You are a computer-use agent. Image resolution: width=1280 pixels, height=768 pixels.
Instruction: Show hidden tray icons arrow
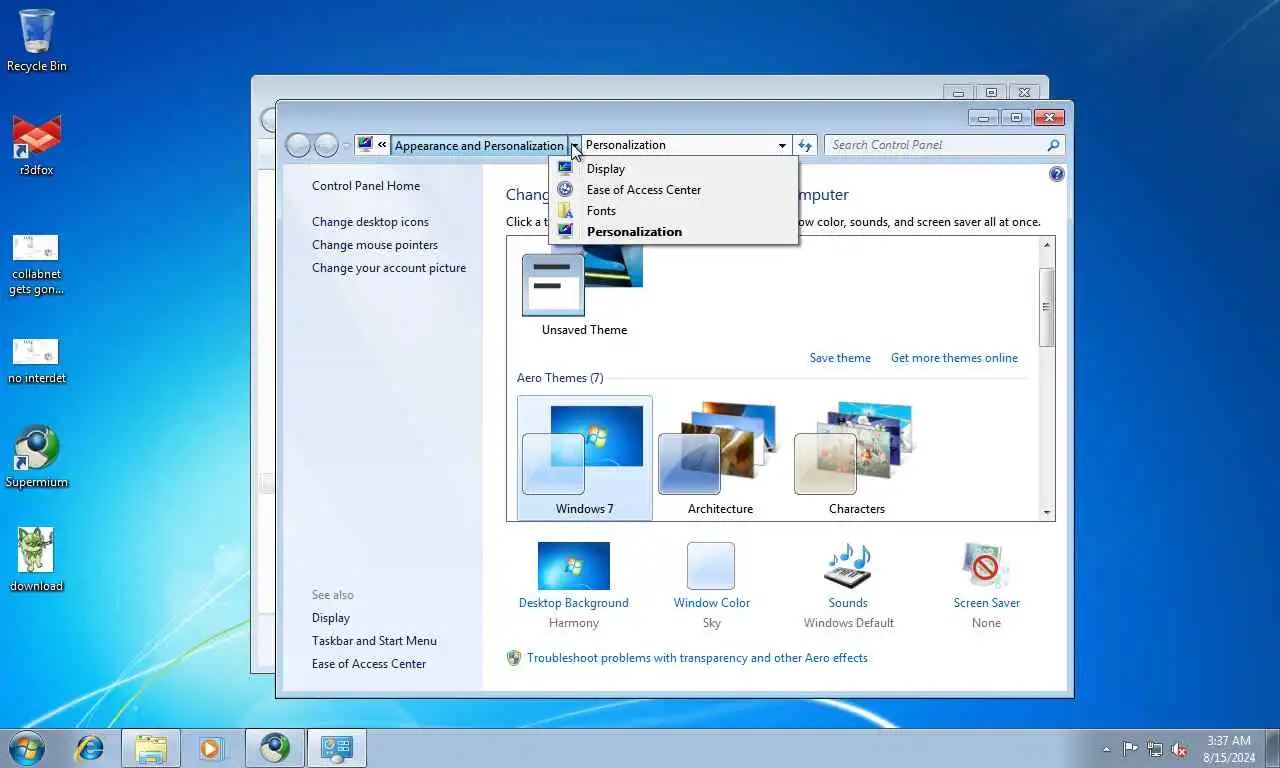(x=1106, y=749)
